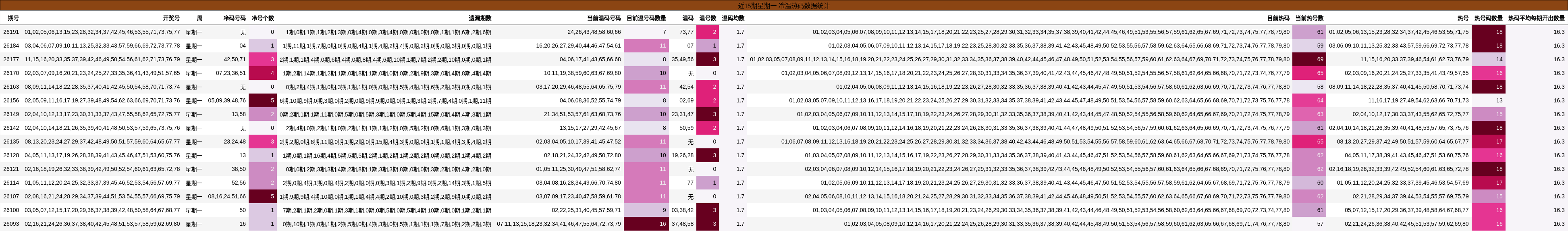Screen dimensions: 1568x231
Task: Select period number 26093
Action: [11, 224]
